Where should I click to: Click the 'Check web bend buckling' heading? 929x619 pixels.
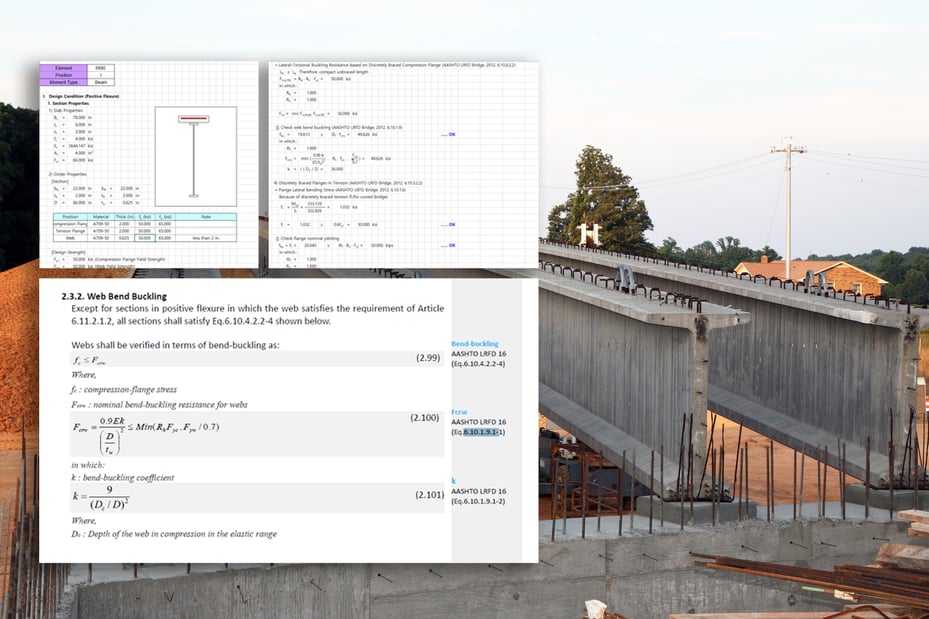(339, 127)
